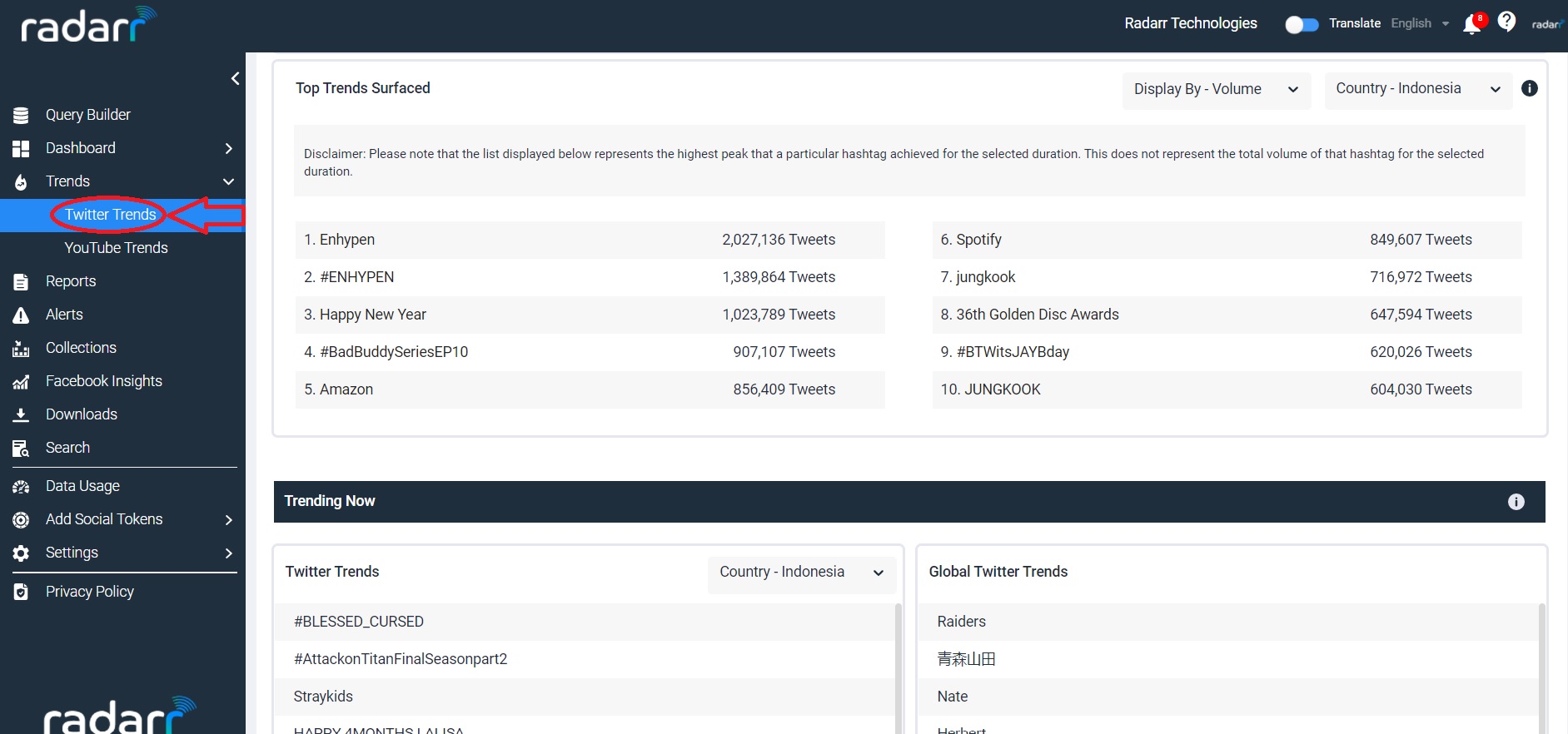Open the help question mark icon
1568x734 pixels.
pos(1506,22)
